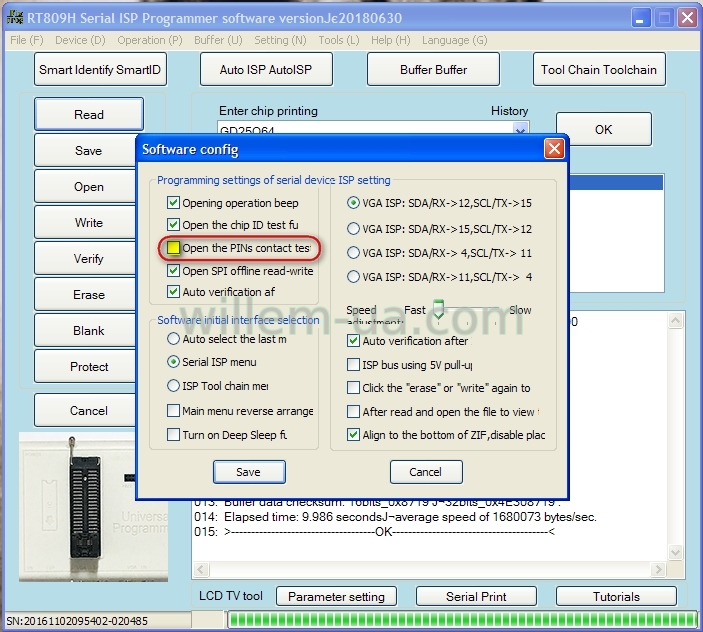Click Tool Chain Toolchain button
Image resolution: width=703 pixels, height=632 pixels.
click(x=599, y=69)
